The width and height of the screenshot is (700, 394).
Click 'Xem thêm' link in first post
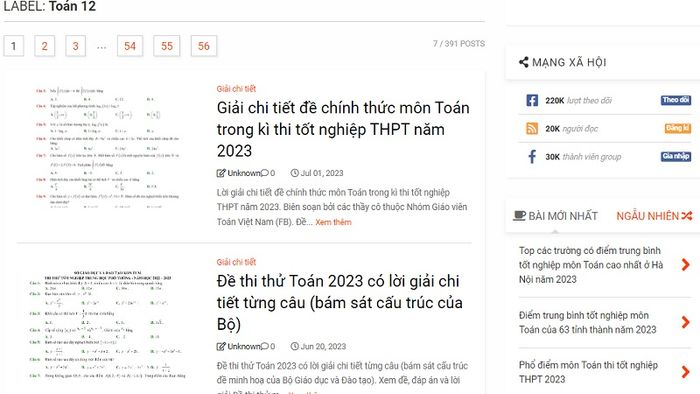(333, 222)
